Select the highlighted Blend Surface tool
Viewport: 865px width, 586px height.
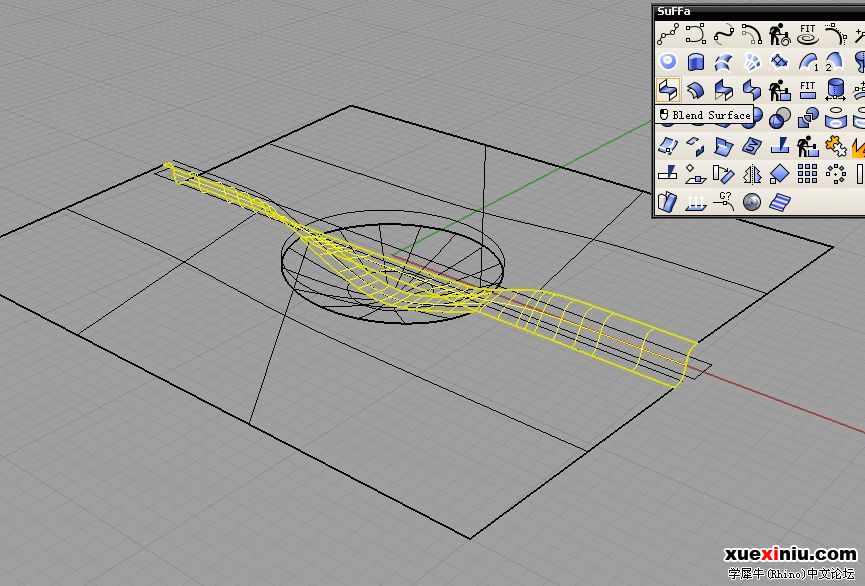668,90
